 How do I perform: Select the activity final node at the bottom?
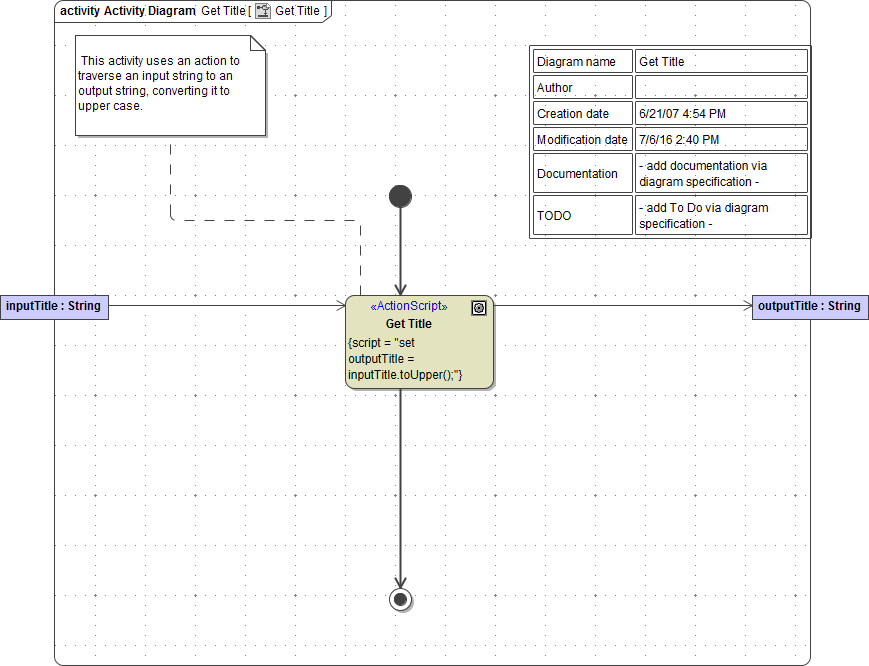click(400, 599)
